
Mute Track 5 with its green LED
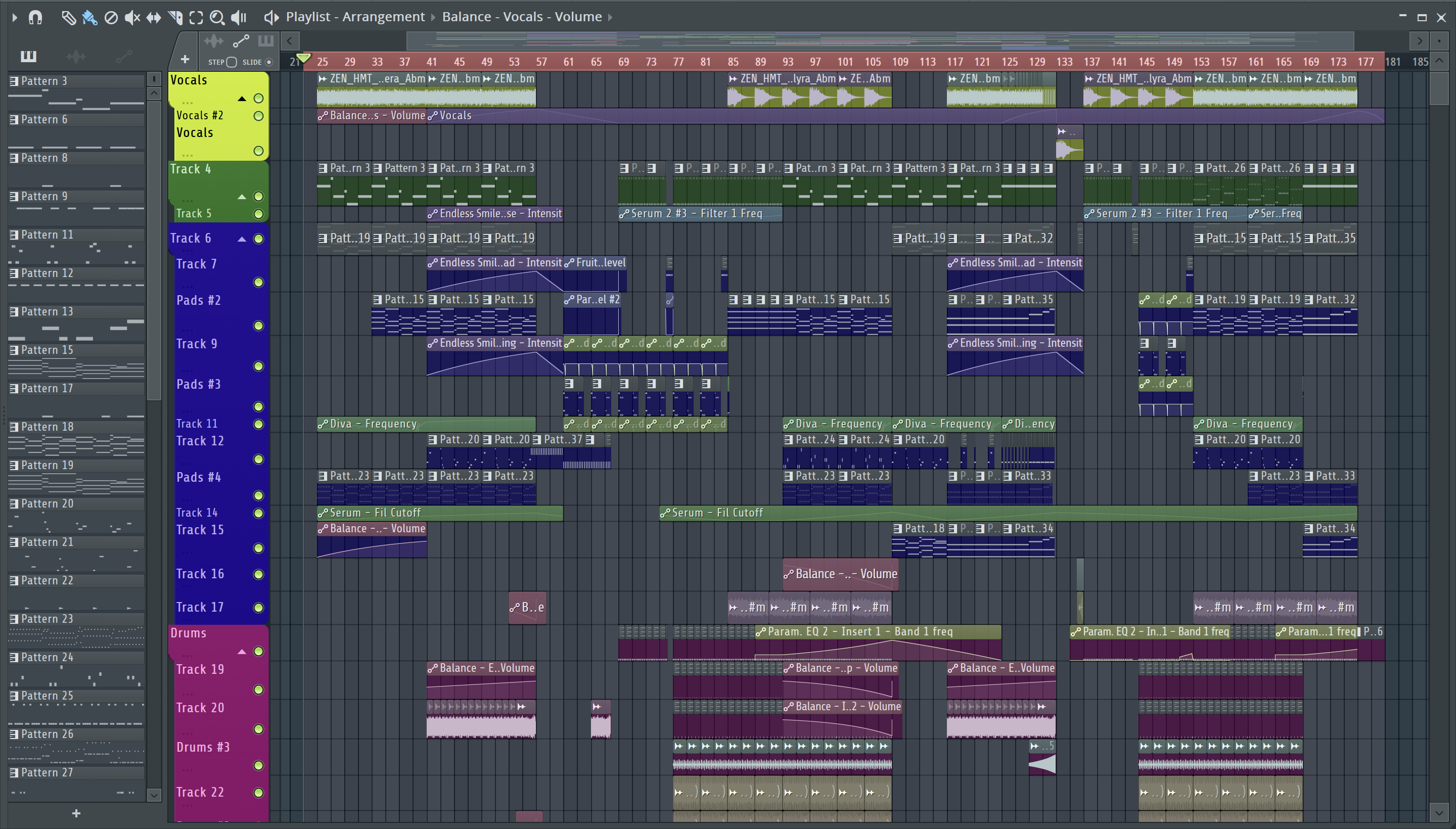click(x=258, y=214)
